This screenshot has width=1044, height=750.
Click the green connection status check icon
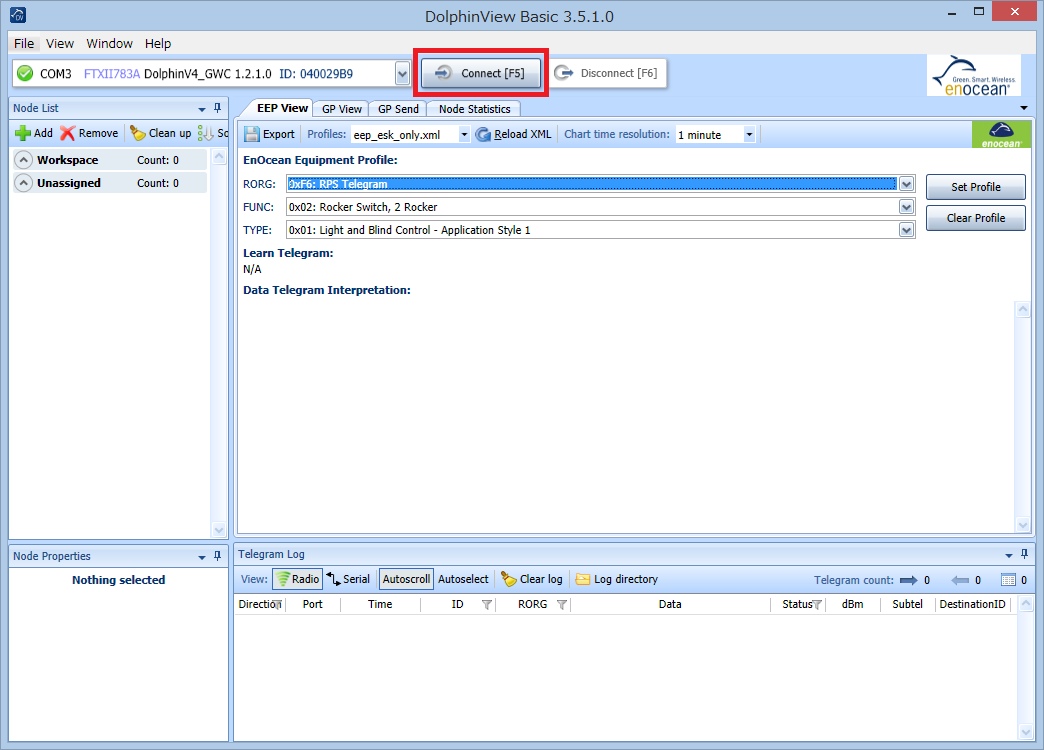pyautogui.click(x=25, y=73)
